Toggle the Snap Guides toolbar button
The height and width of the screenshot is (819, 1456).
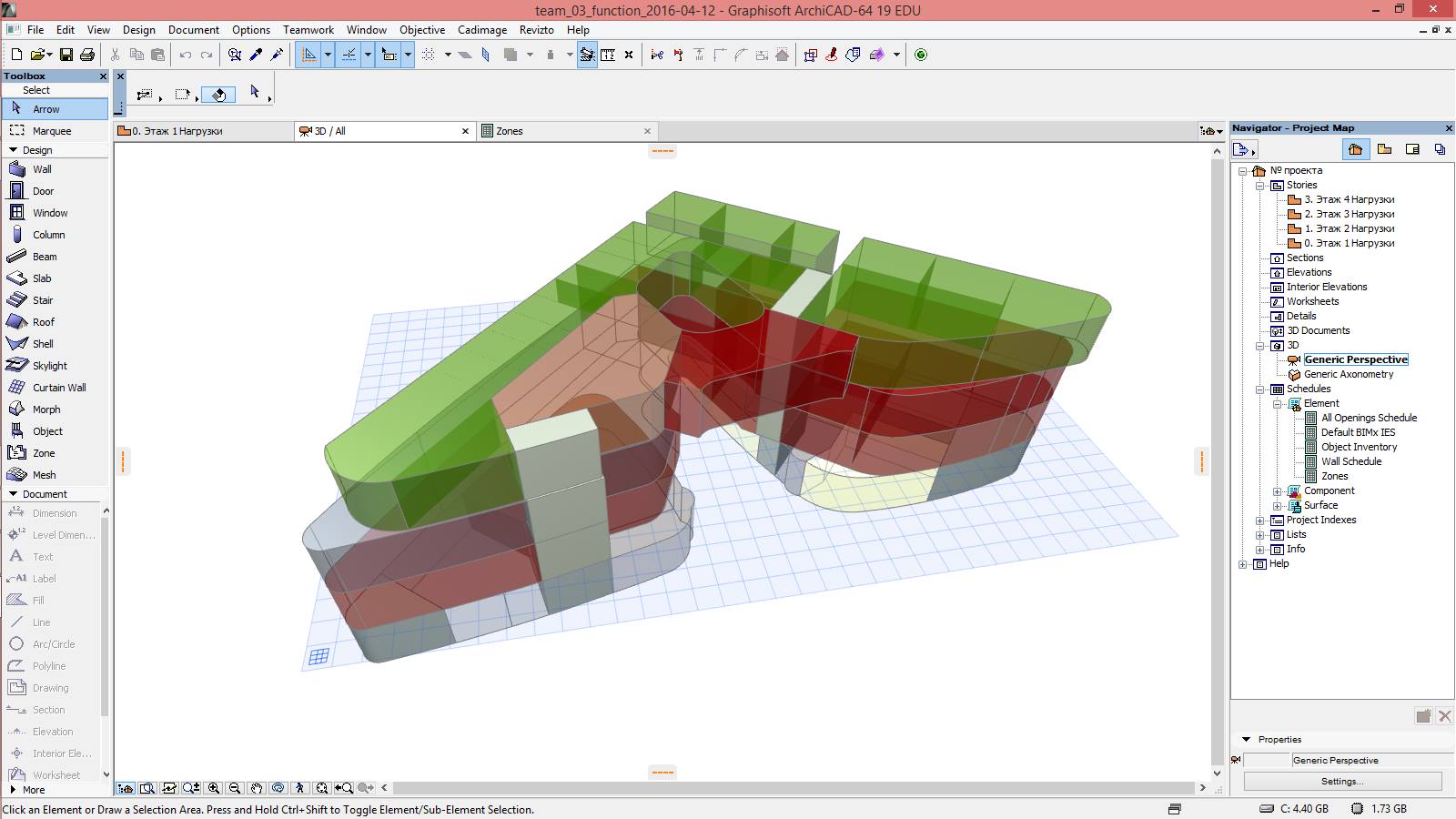pyautogui.click(x=349, y=55)
